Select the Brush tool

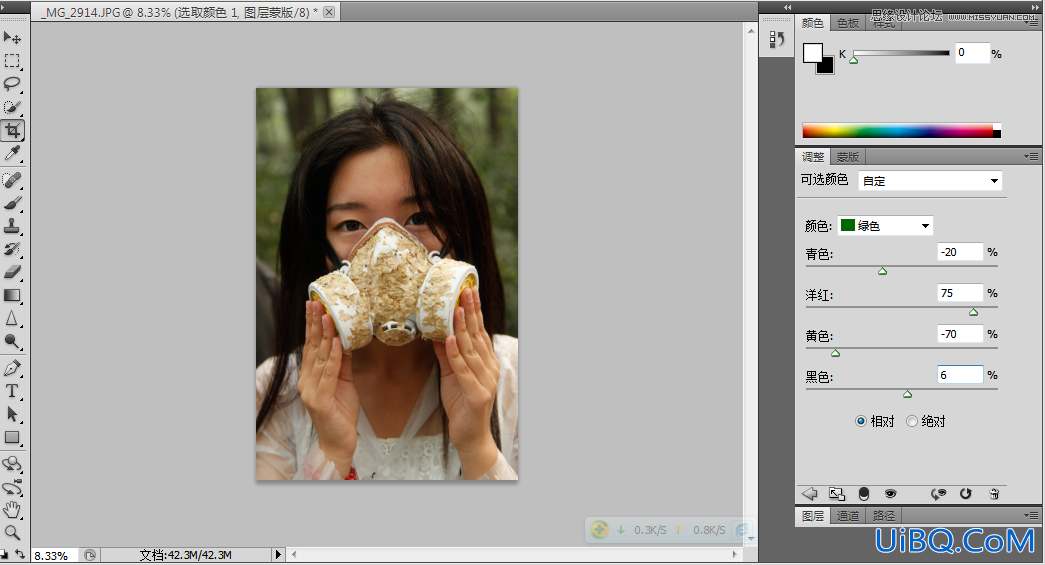[x=12, y=203]
